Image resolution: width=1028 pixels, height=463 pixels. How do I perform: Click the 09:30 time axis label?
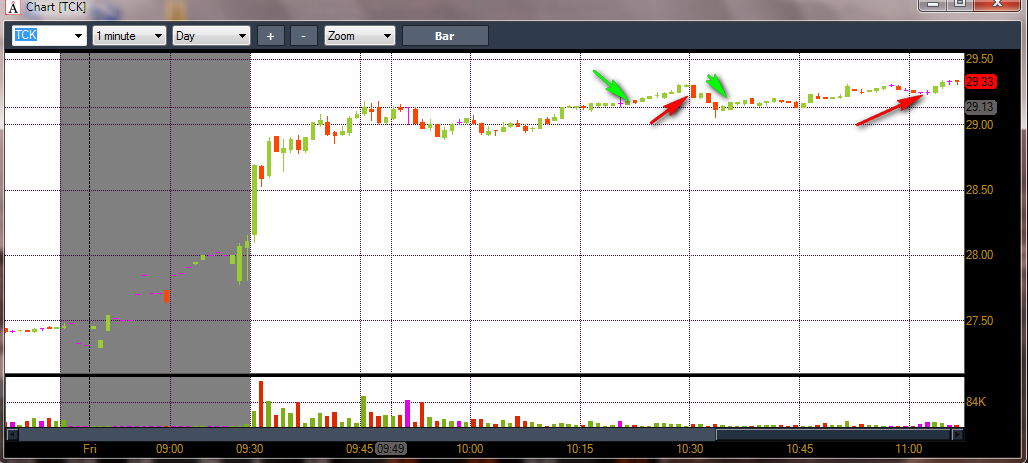250,449
